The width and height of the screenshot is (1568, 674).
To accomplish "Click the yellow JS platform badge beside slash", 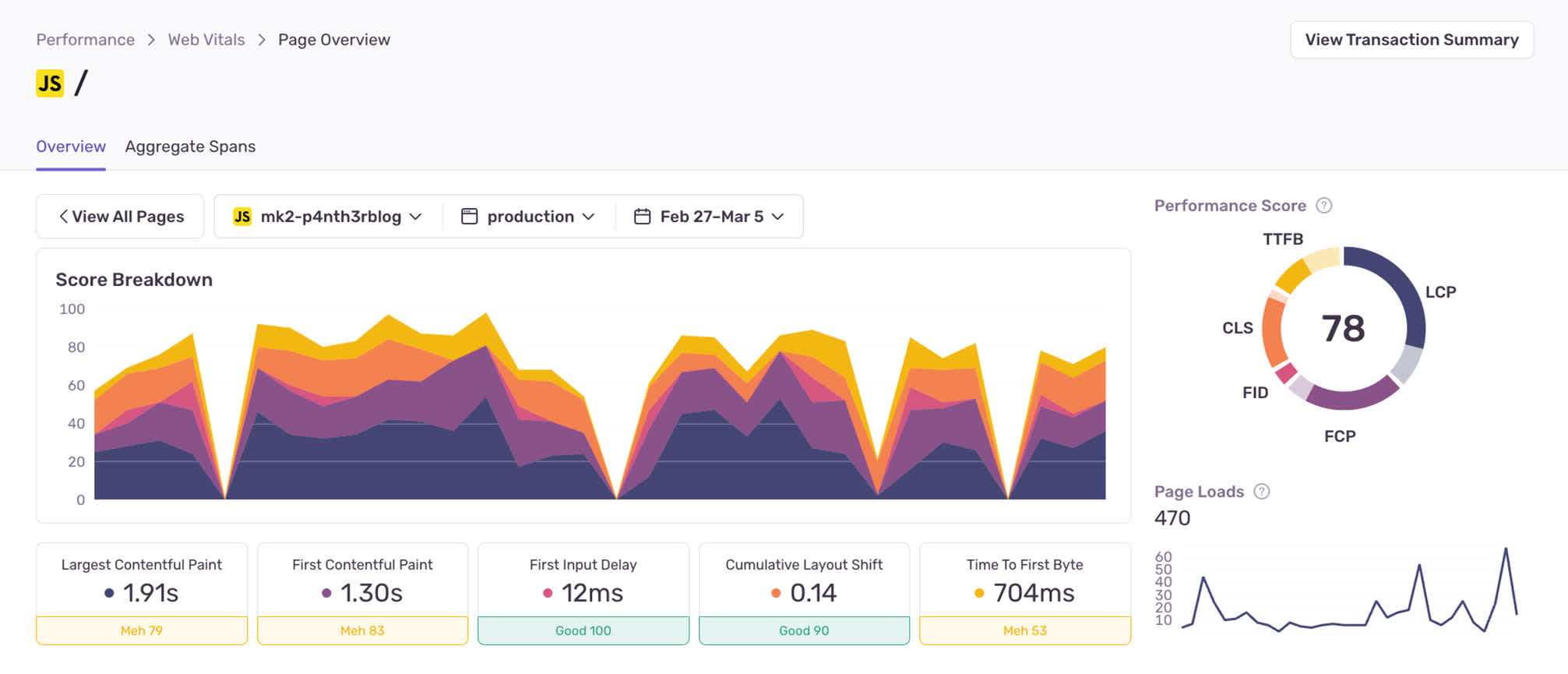I will coord(50,83).
